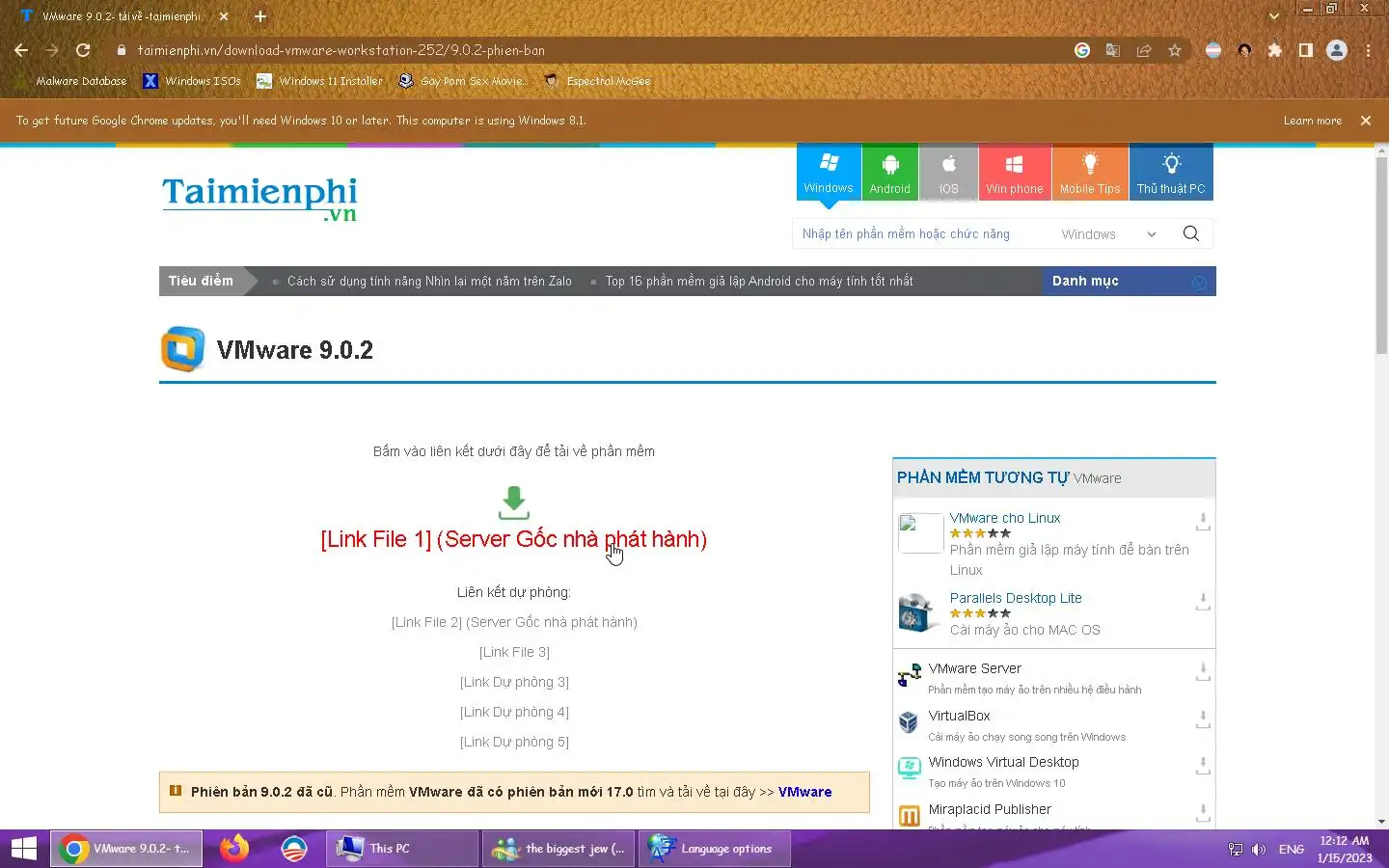Click the Google icon in address bar
Image resolution: width=1389 pixels, height=868 pixels.
[1082, 50]
